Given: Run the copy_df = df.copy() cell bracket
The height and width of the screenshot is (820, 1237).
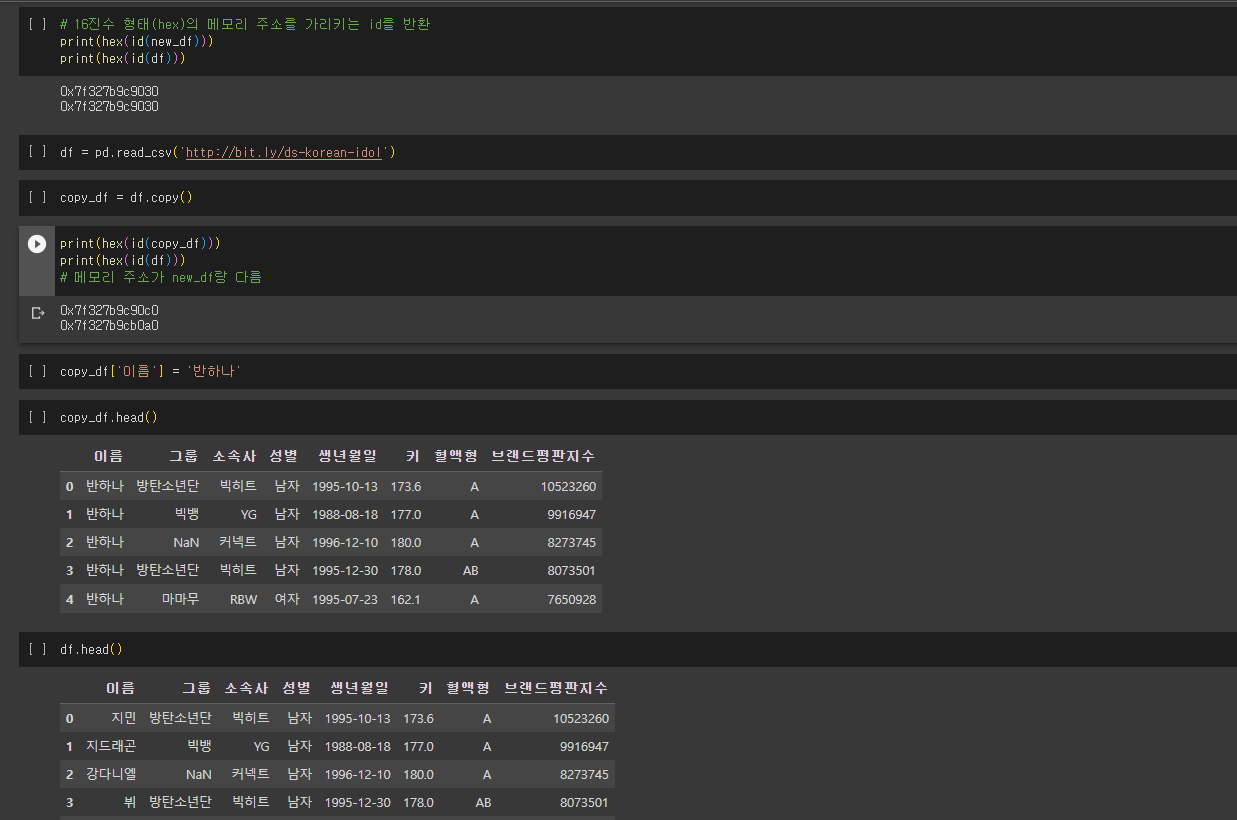Looking at the screenshot, I should point(37,197).
